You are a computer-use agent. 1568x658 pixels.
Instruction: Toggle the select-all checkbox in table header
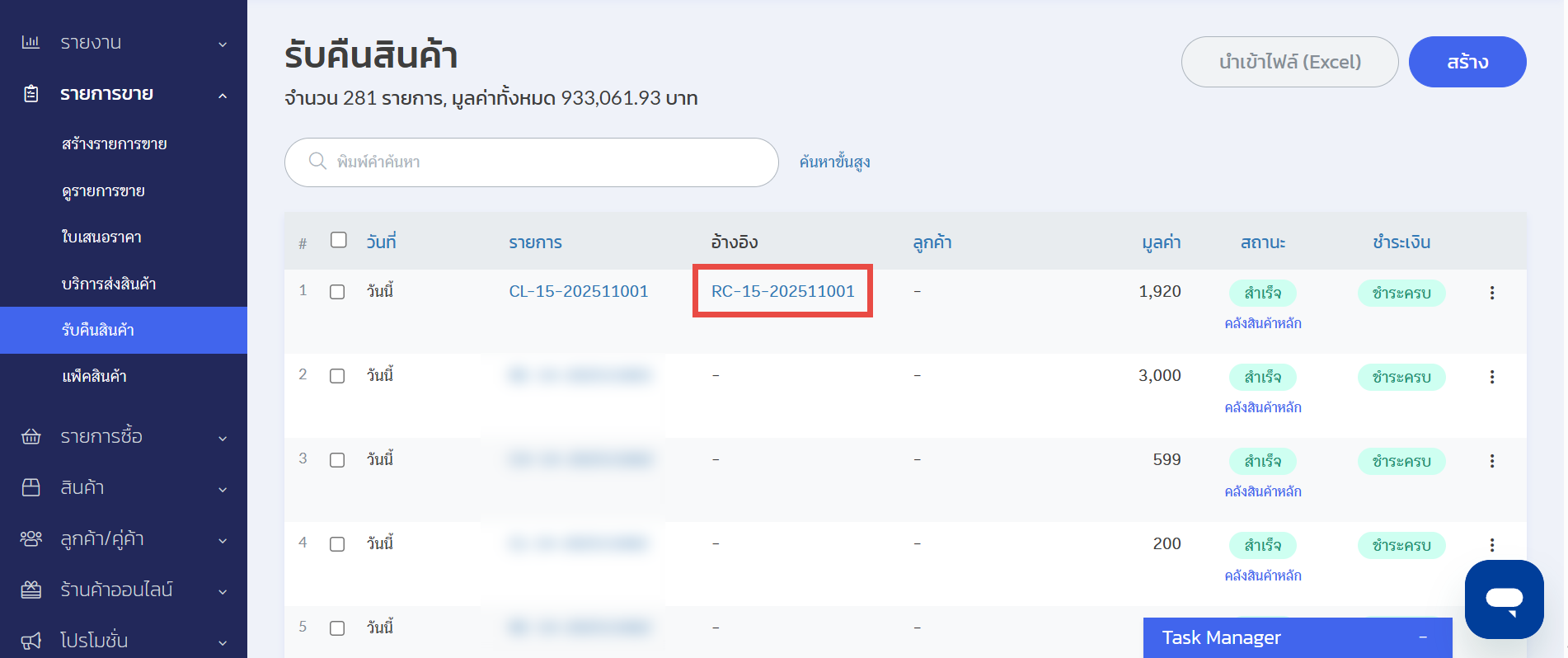click(338, 240)
